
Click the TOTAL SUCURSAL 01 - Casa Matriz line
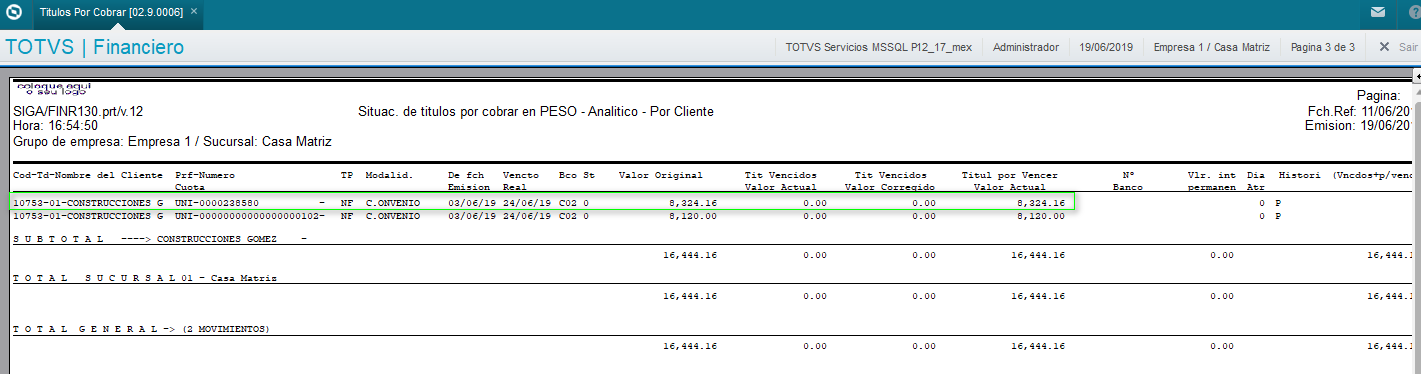pos(145,278)
